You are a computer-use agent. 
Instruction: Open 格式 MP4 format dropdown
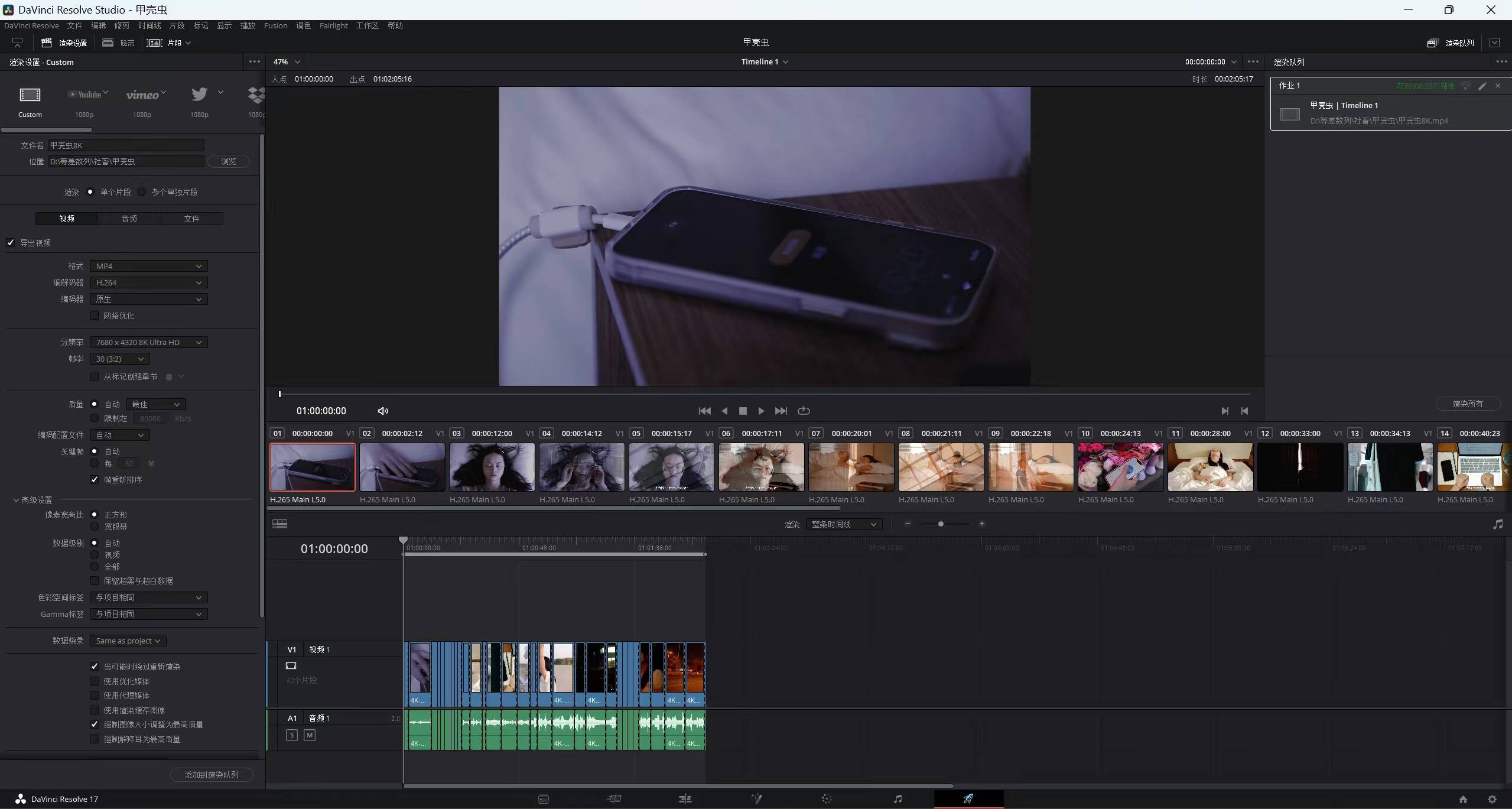point(148,266)
